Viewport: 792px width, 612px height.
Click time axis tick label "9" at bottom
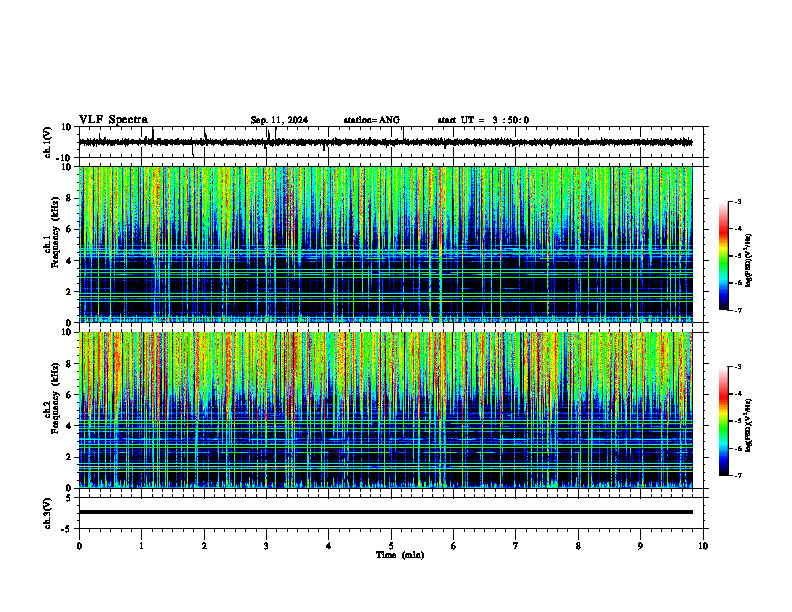pyautogui.click(x=640, y=546)
